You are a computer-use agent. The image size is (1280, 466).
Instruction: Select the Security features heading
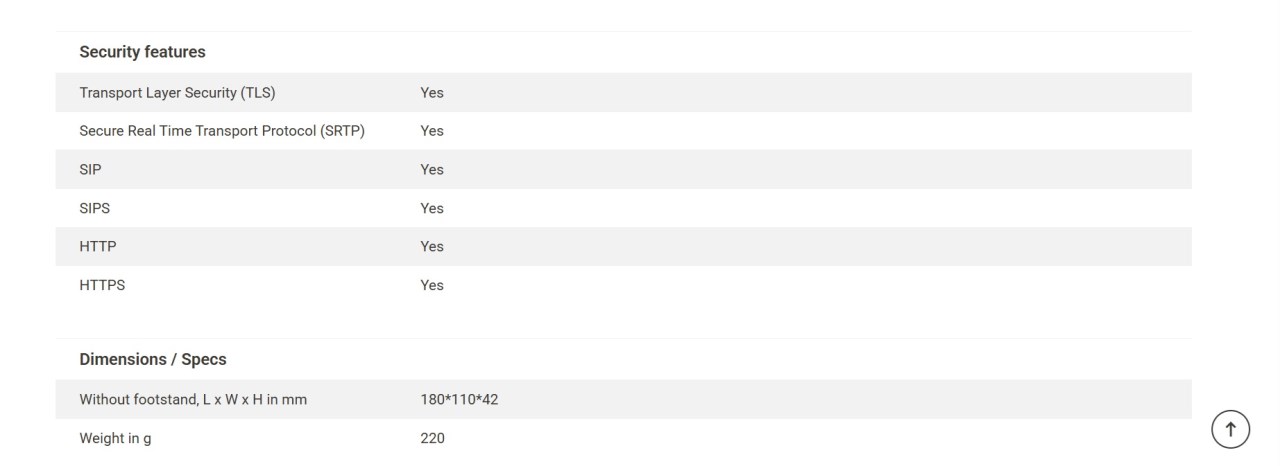point(142,52)
